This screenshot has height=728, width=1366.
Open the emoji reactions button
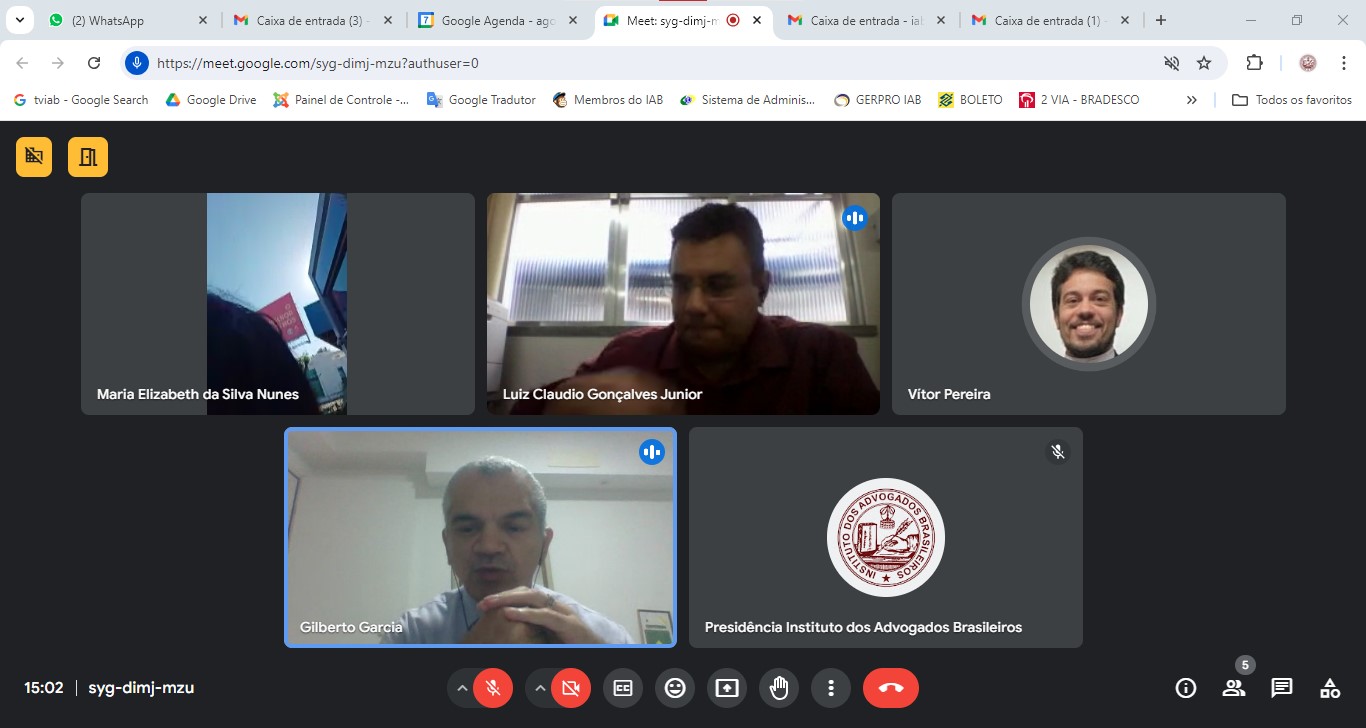675,688
